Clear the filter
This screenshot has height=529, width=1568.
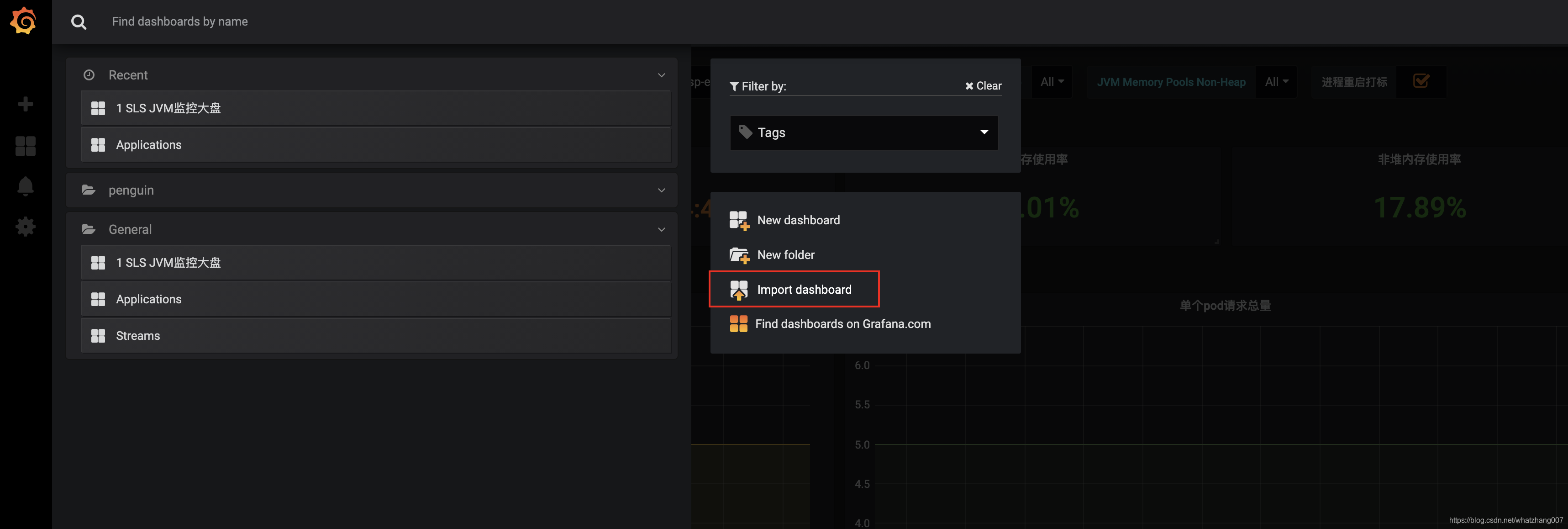click(x=983, y=86)
